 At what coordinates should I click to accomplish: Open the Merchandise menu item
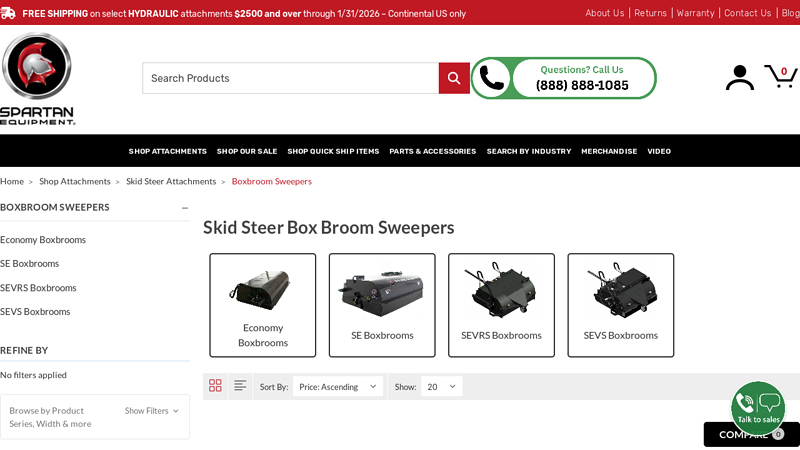pyautogui.click(x=609, y=152)
